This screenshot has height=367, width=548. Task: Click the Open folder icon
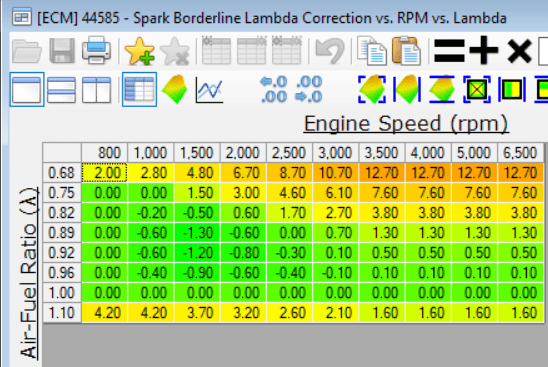click(27, 51)
